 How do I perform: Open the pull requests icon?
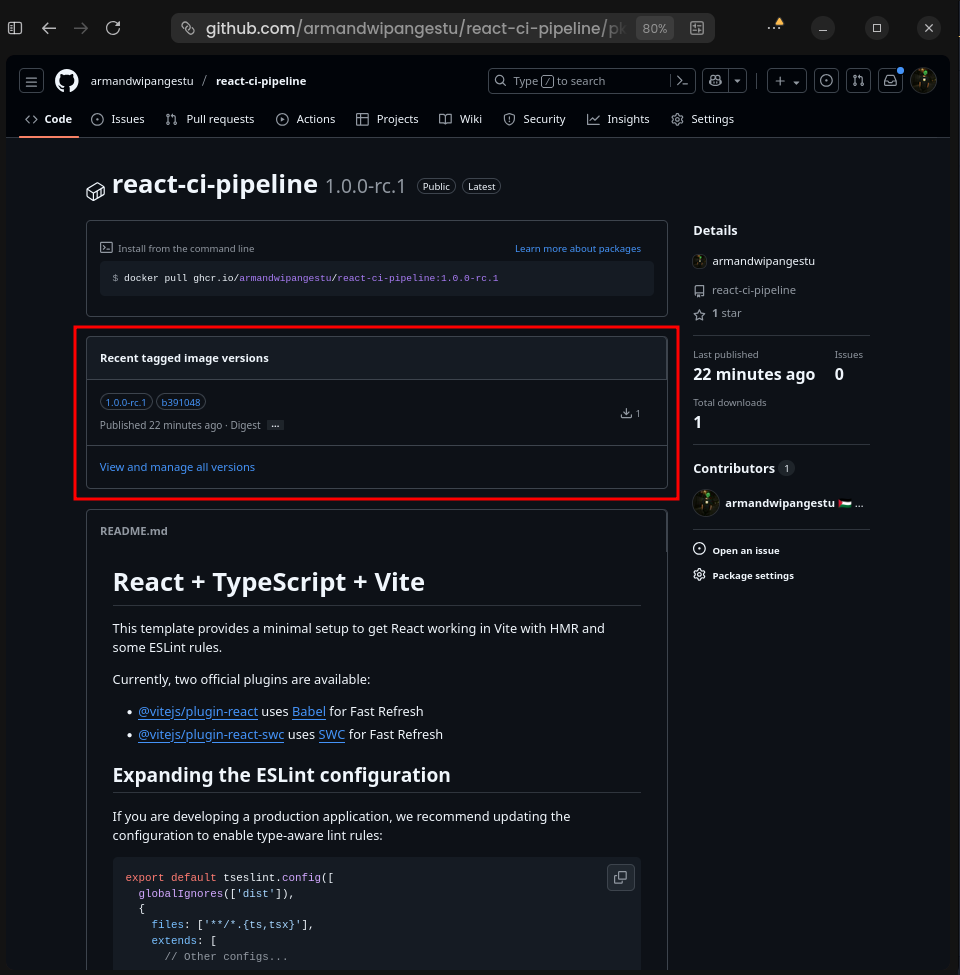858,80
